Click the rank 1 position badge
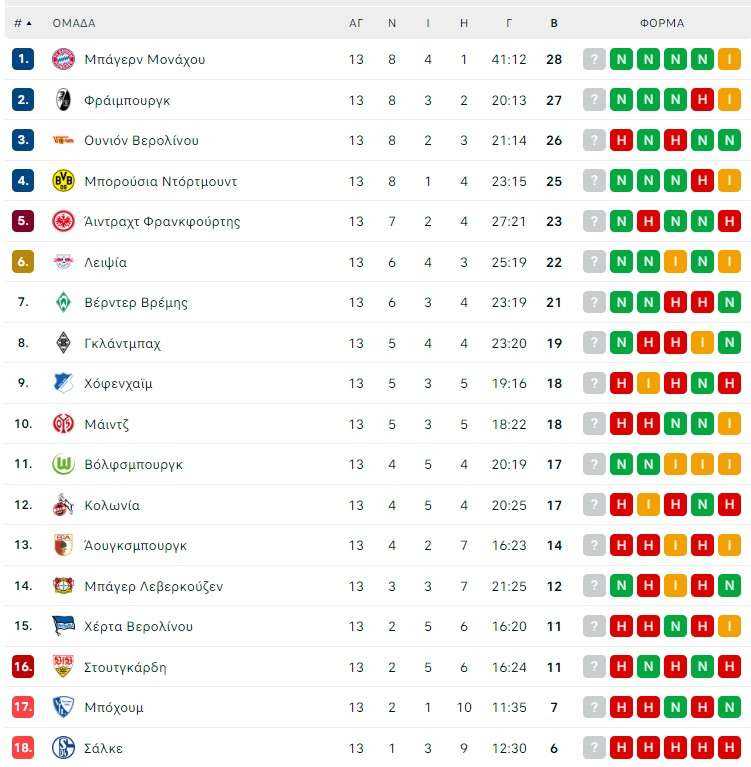 click(x=23, y=59)
